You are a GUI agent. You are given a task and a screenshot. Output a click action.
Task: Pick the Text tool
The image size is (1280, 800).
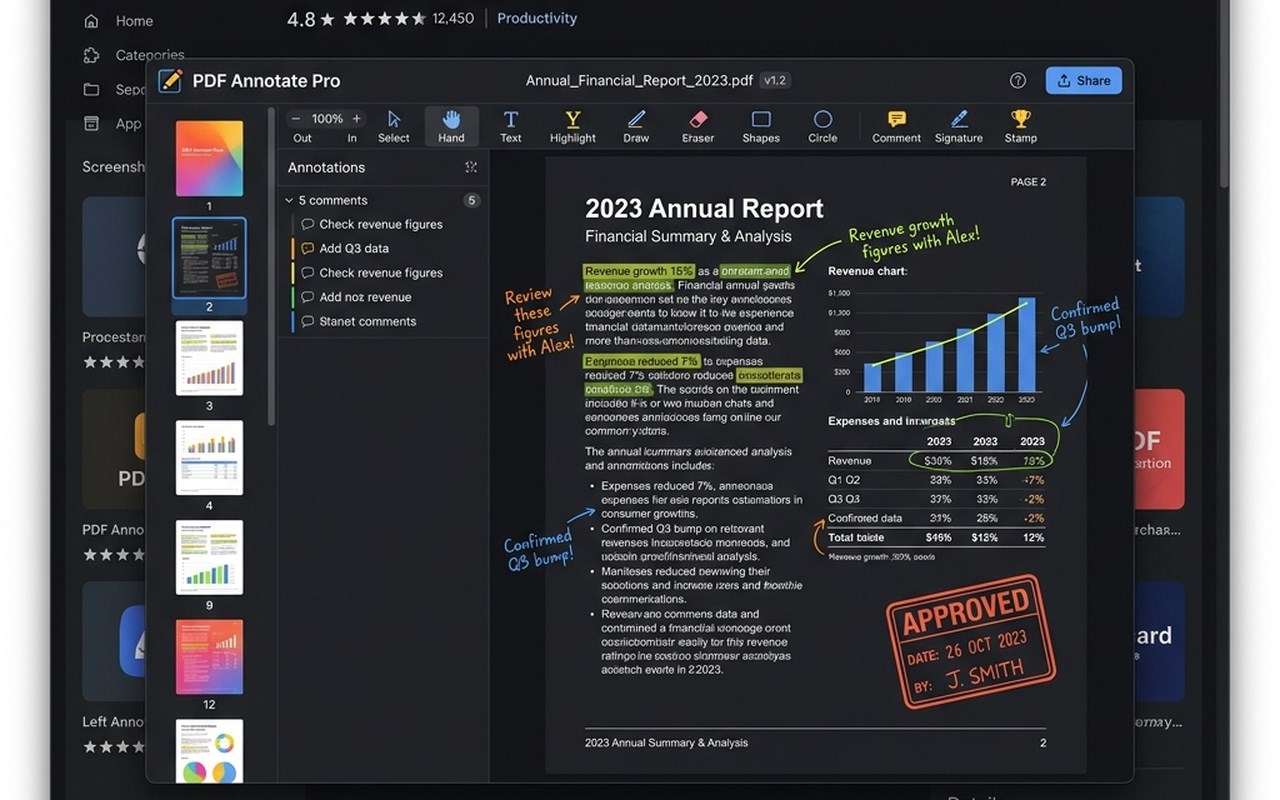(x=511, y=127)
